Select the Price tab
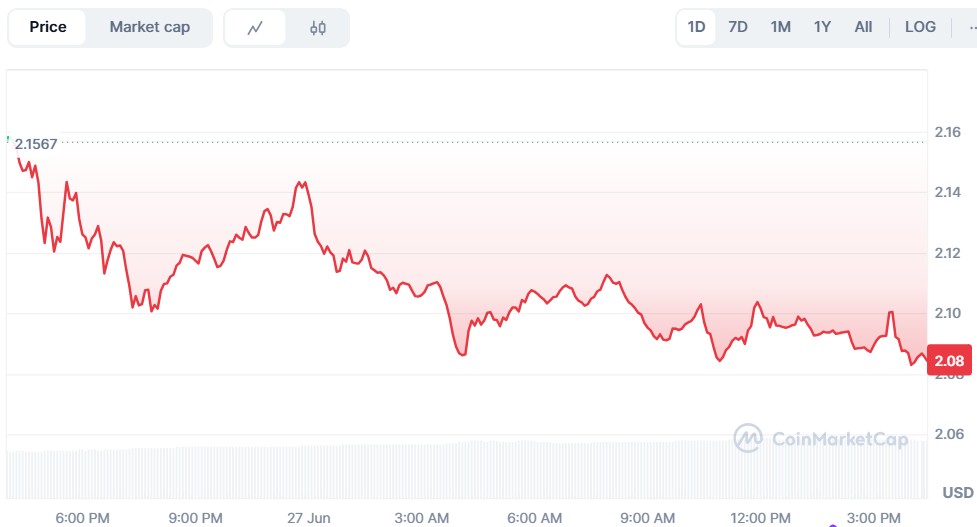Viewport: 977px width, 527px height. (x=48, y=27)
